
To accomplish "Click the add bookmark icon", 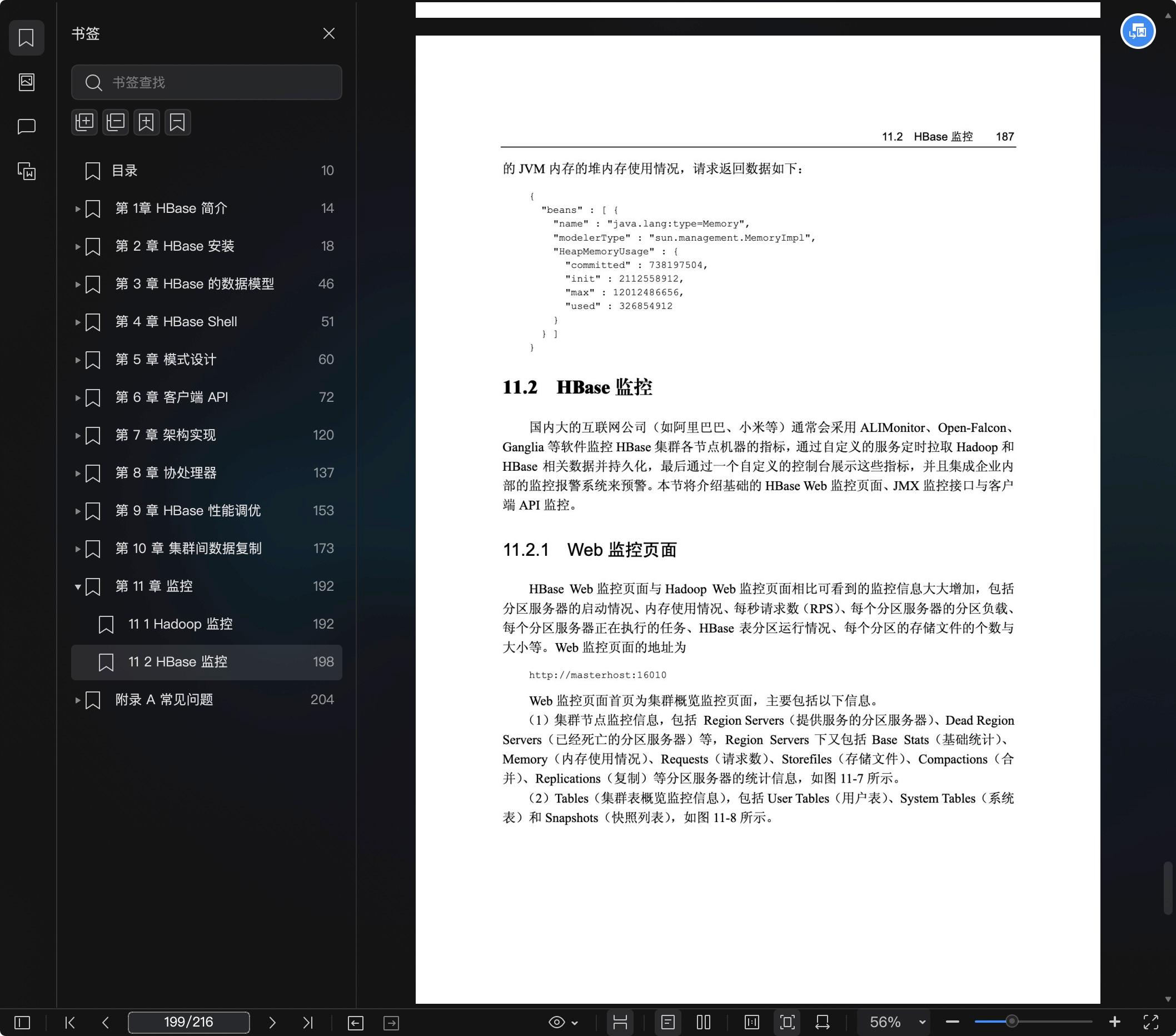I will tap(147, 122).
